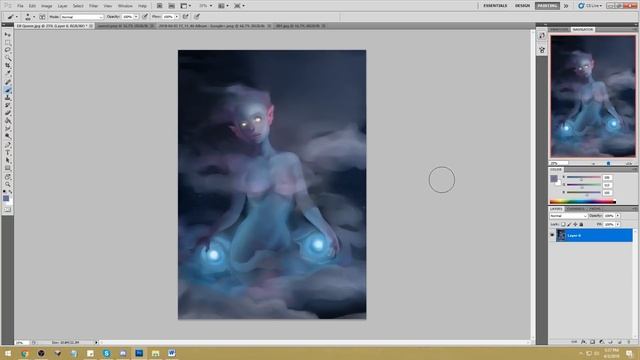Open the Layer menu
The image size is (640, 360).
pyautogui.click(x=62, y=6)
